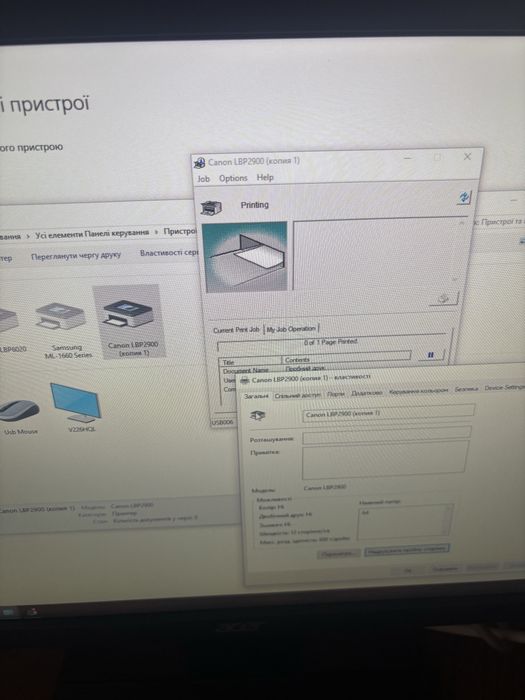
Task: Click the properties dialog title bar printer icon
Action: pos(245,380)
